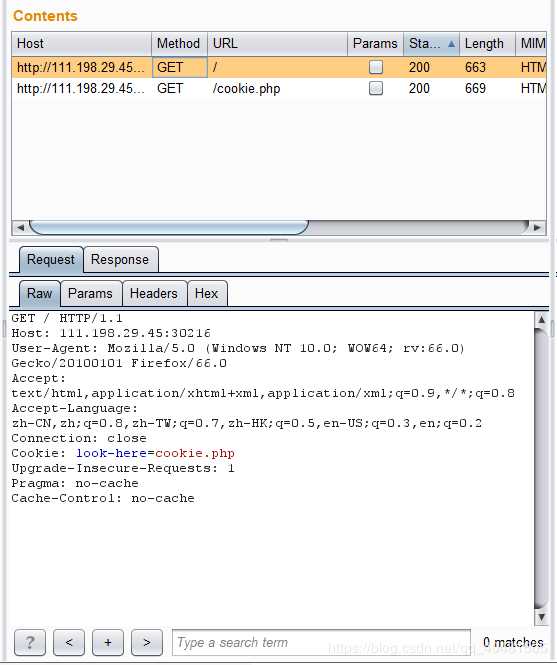The image size is (557, 665).
Task: Open the Headers view tab
Action: point(154,293)
